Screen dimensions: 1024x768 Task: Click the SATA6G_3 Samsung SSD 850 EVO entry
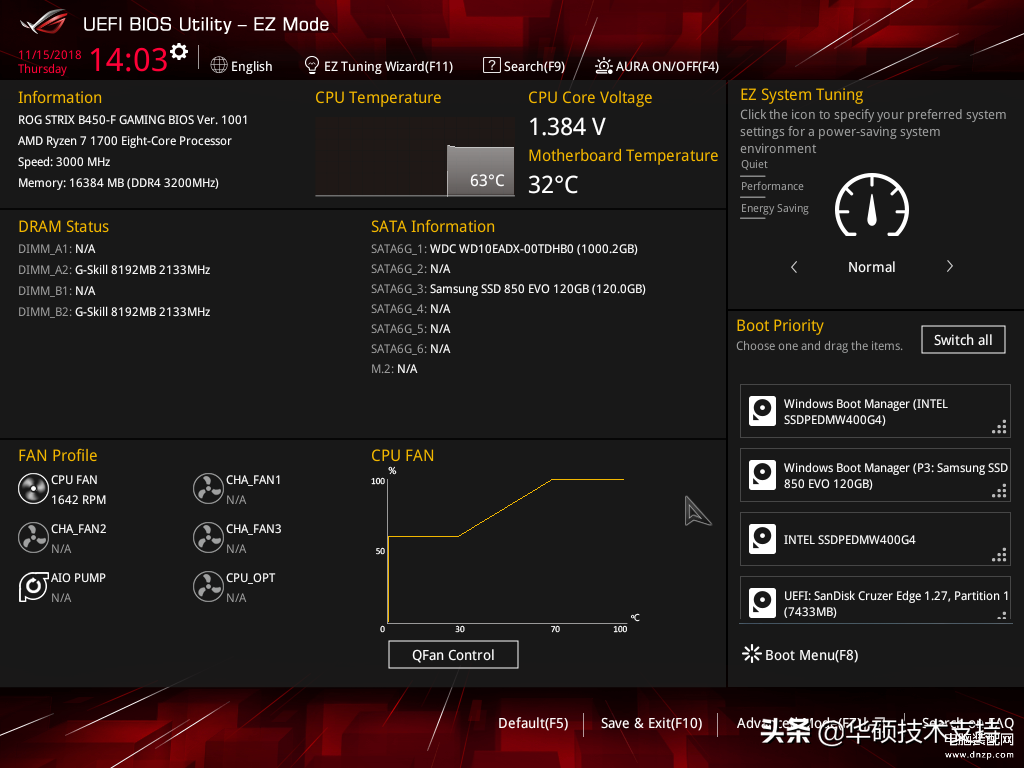(x=508, y=289)
